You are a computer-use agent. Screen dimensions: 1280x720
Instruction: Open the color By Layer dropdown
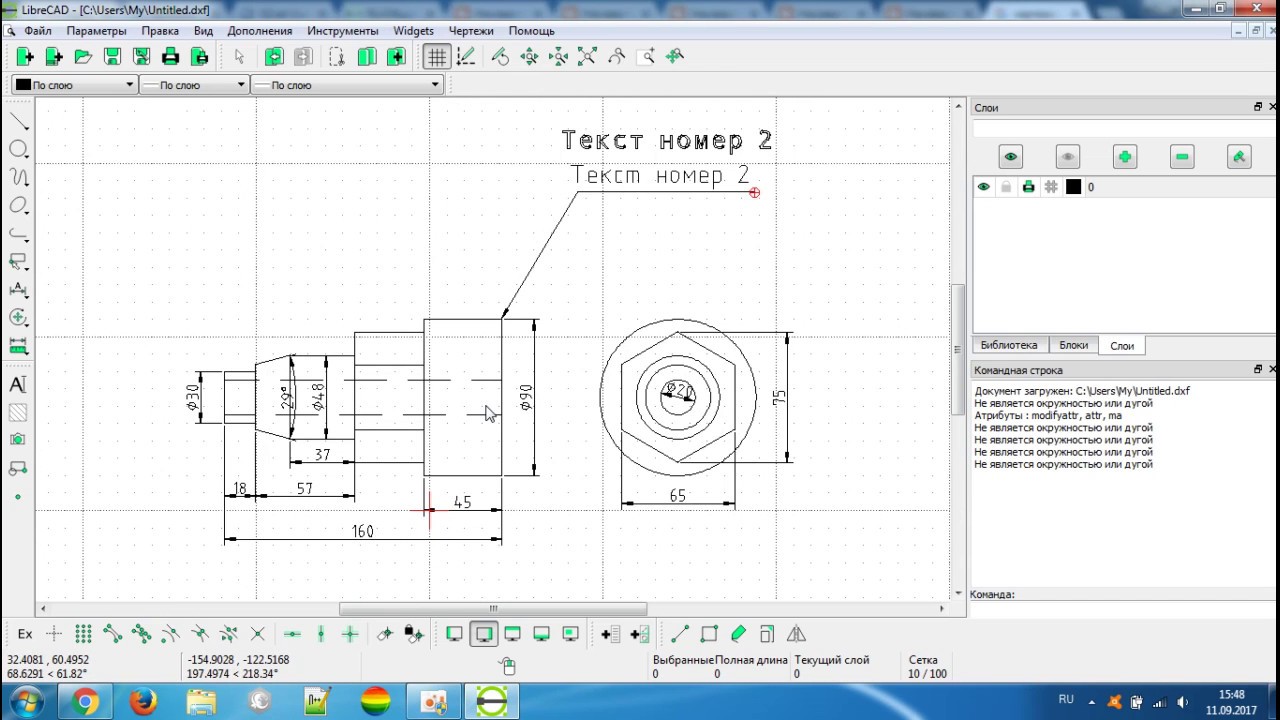(74, 85)
